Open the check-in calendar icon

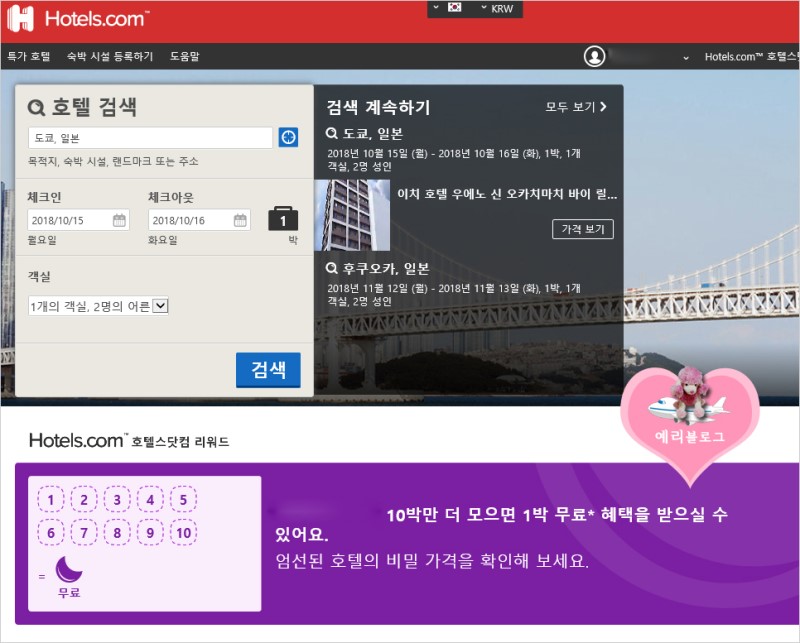[119, 220]
